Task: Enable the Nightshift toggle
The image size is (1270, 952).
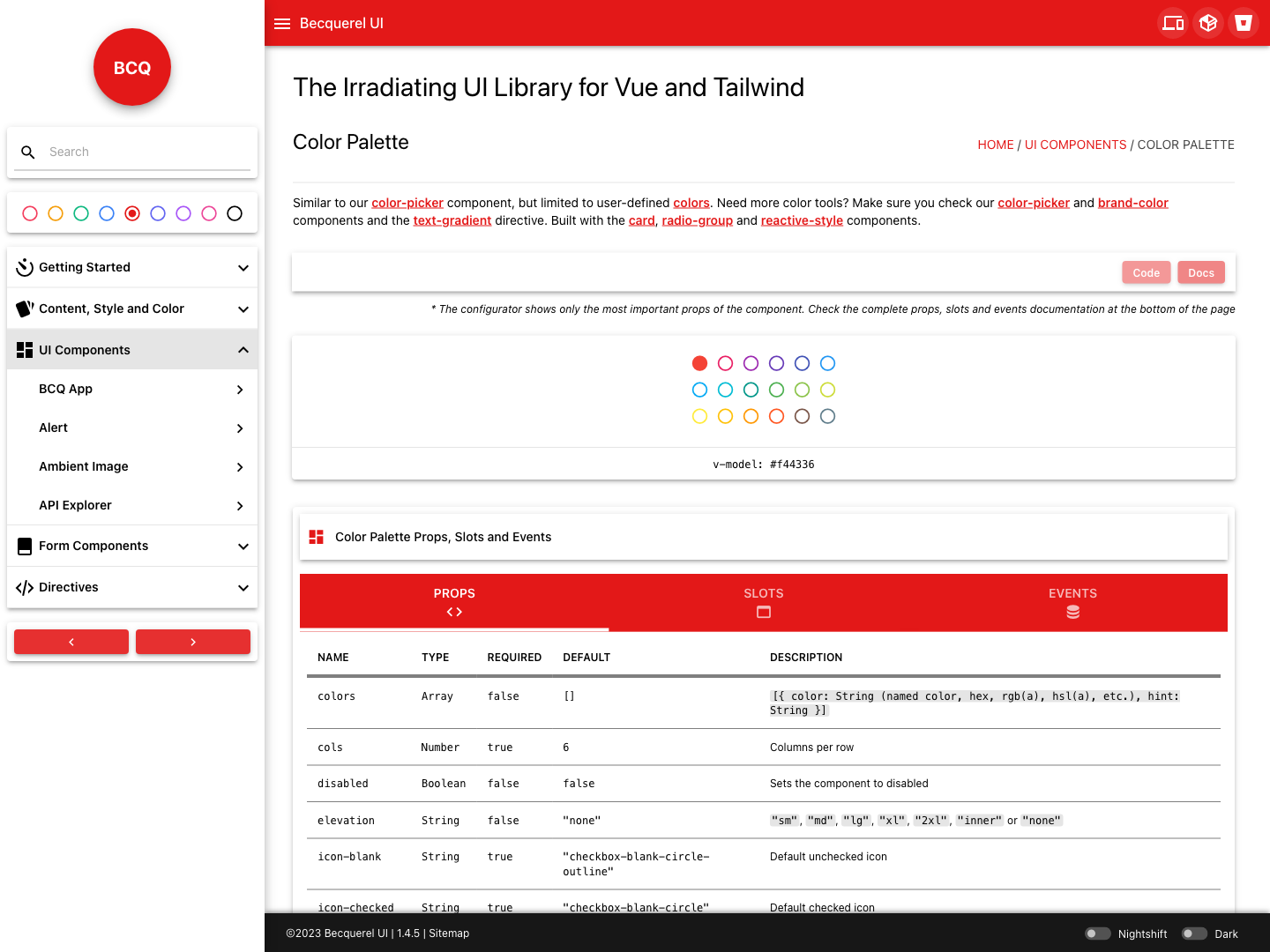Action: point(1097,933)
